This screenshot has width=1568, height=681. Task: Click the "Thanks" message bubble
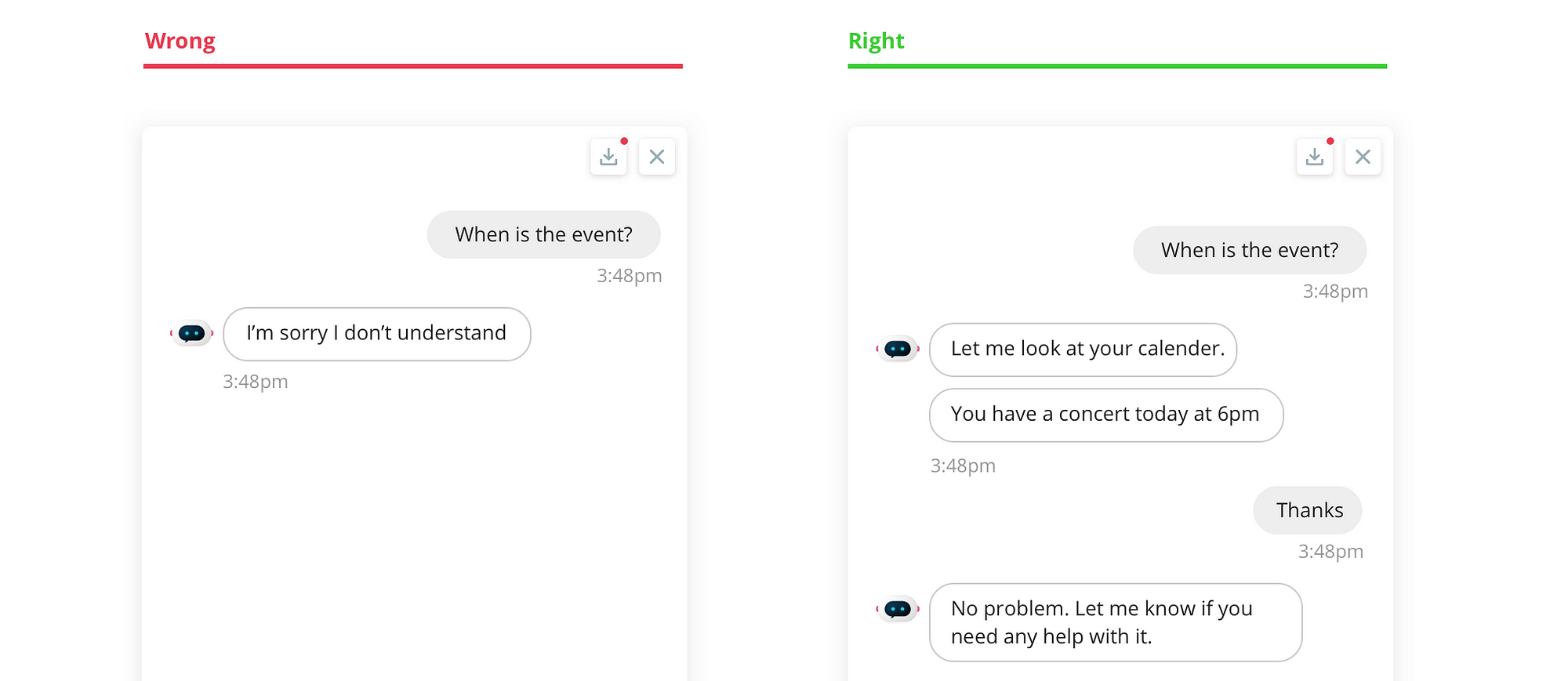pyautogui.click(x=1308, y=510)
